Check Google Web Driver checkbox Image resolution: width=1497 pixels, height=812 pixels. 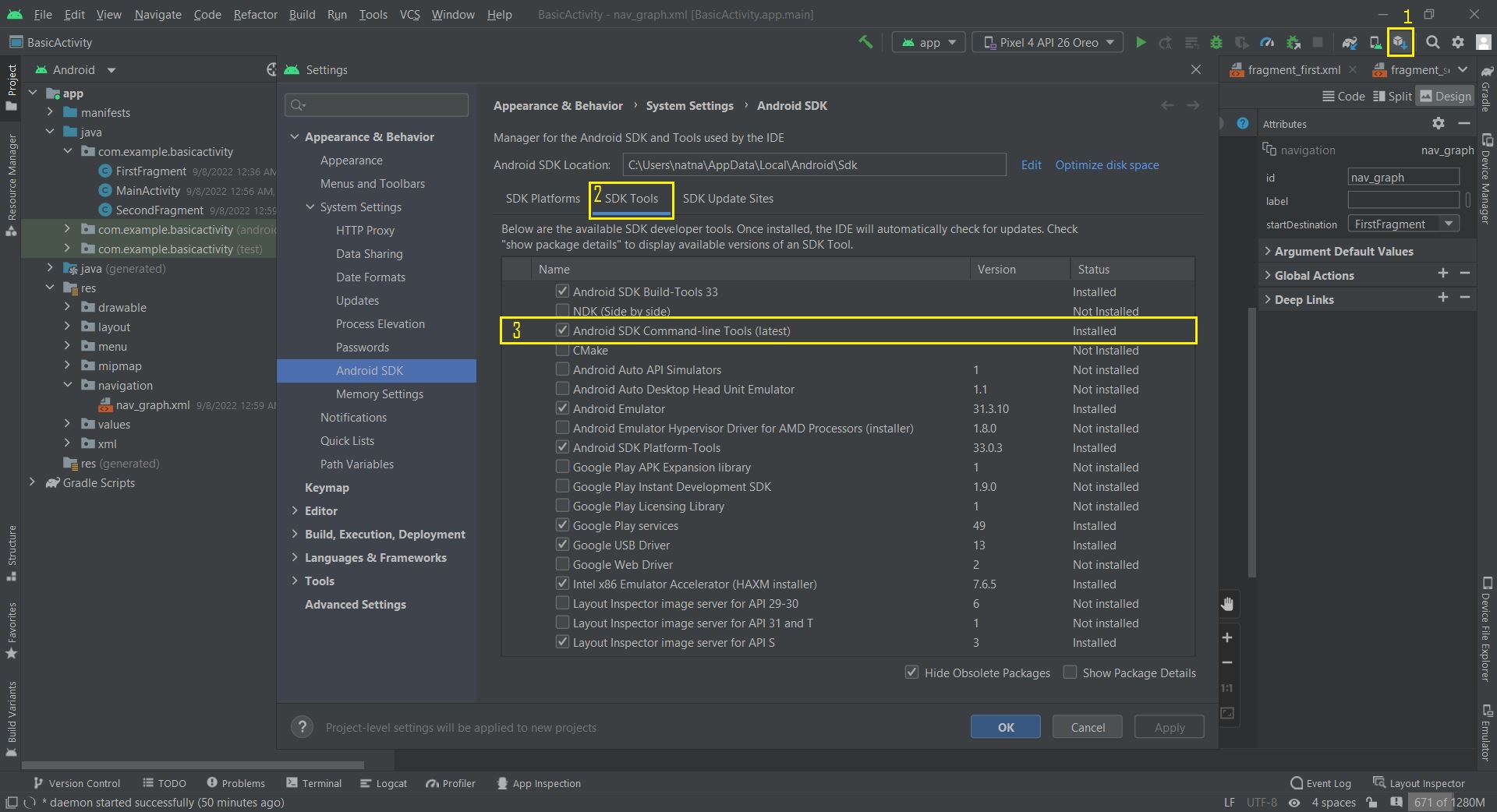point(562,563)
